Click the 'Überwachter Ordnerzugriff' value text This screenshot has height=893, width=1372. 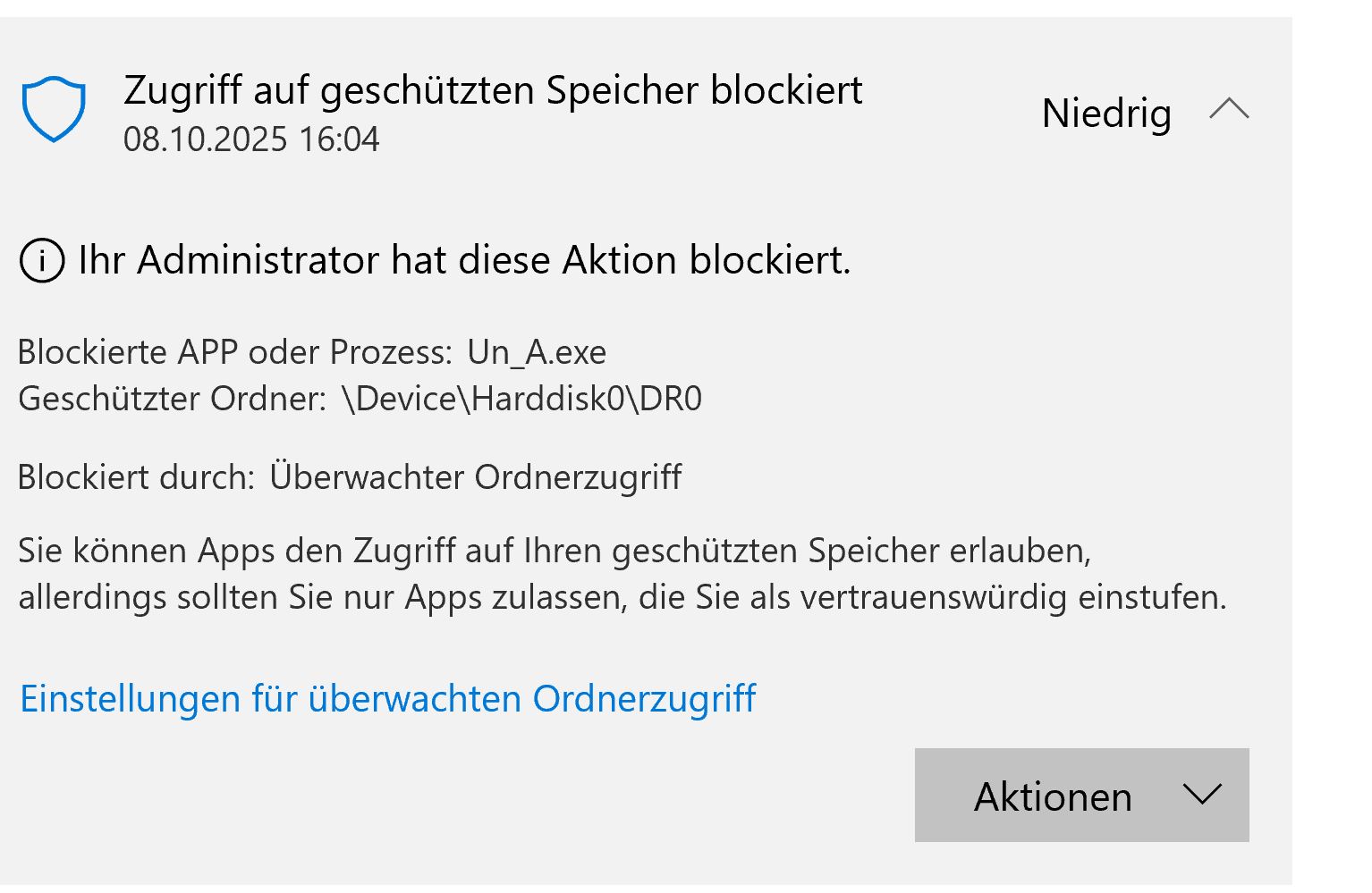[x=476, y=477]
